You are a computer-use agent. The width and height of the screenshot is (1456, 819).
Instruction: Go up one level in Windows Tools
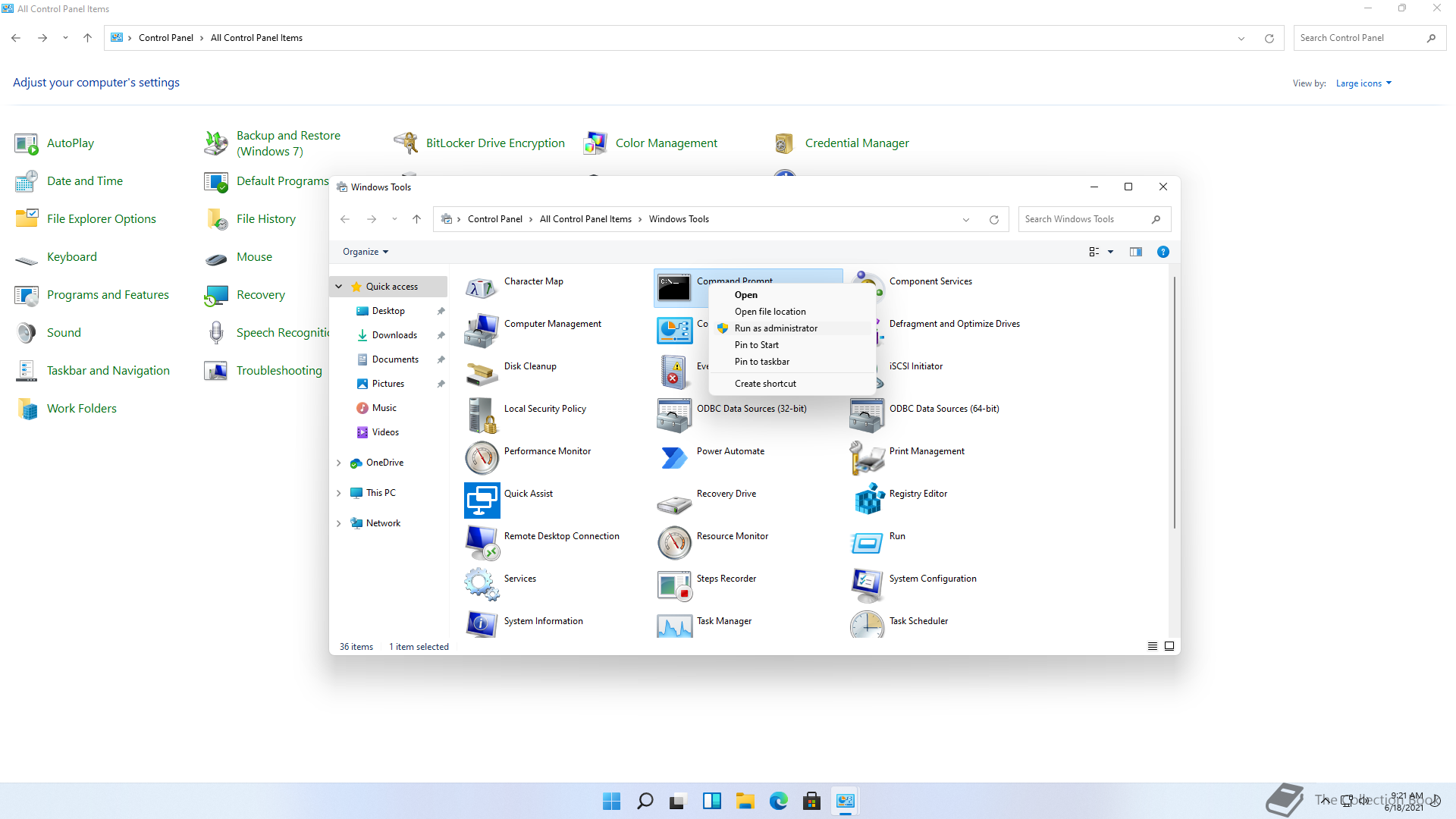[x=416, y=219]
